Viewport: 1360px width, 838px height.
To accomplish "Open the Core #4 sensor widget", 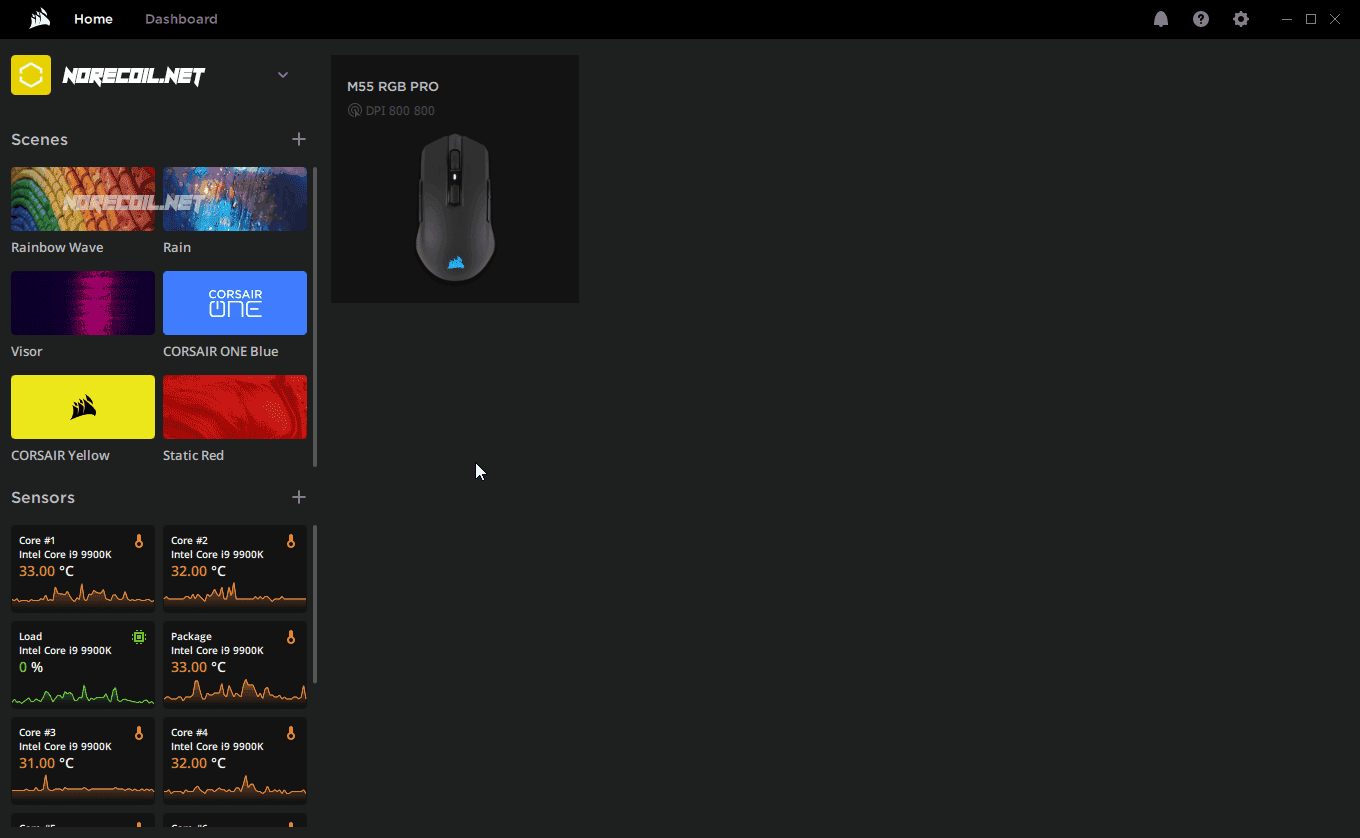I will pyautogui.click(x=235, y=760).
